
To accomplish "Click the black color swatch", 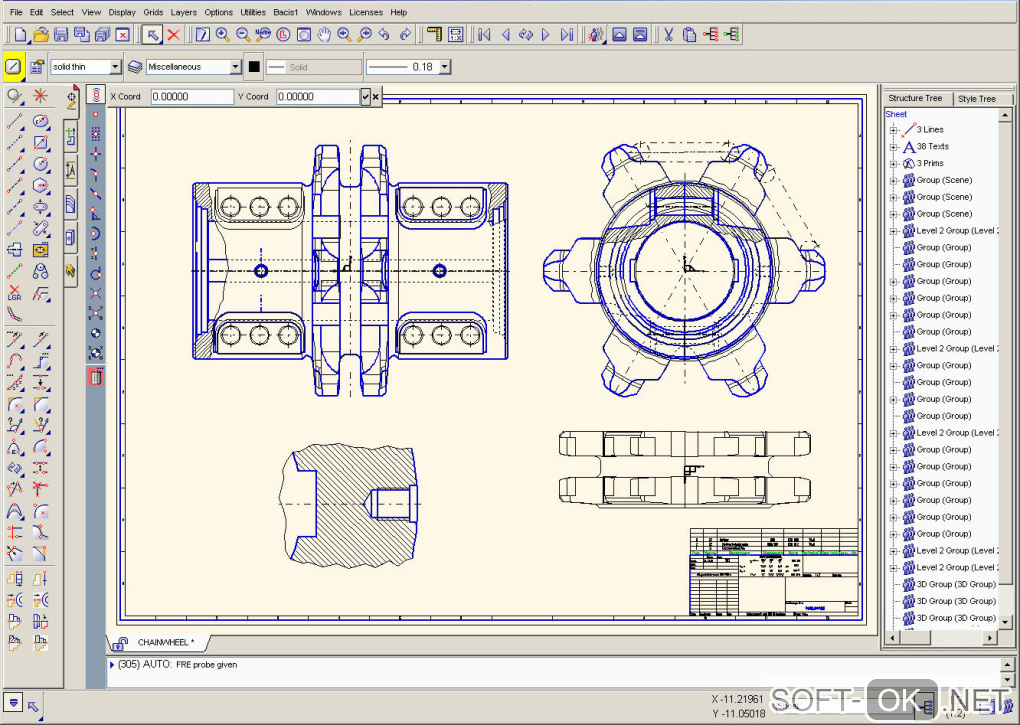I will pos(254,67).
